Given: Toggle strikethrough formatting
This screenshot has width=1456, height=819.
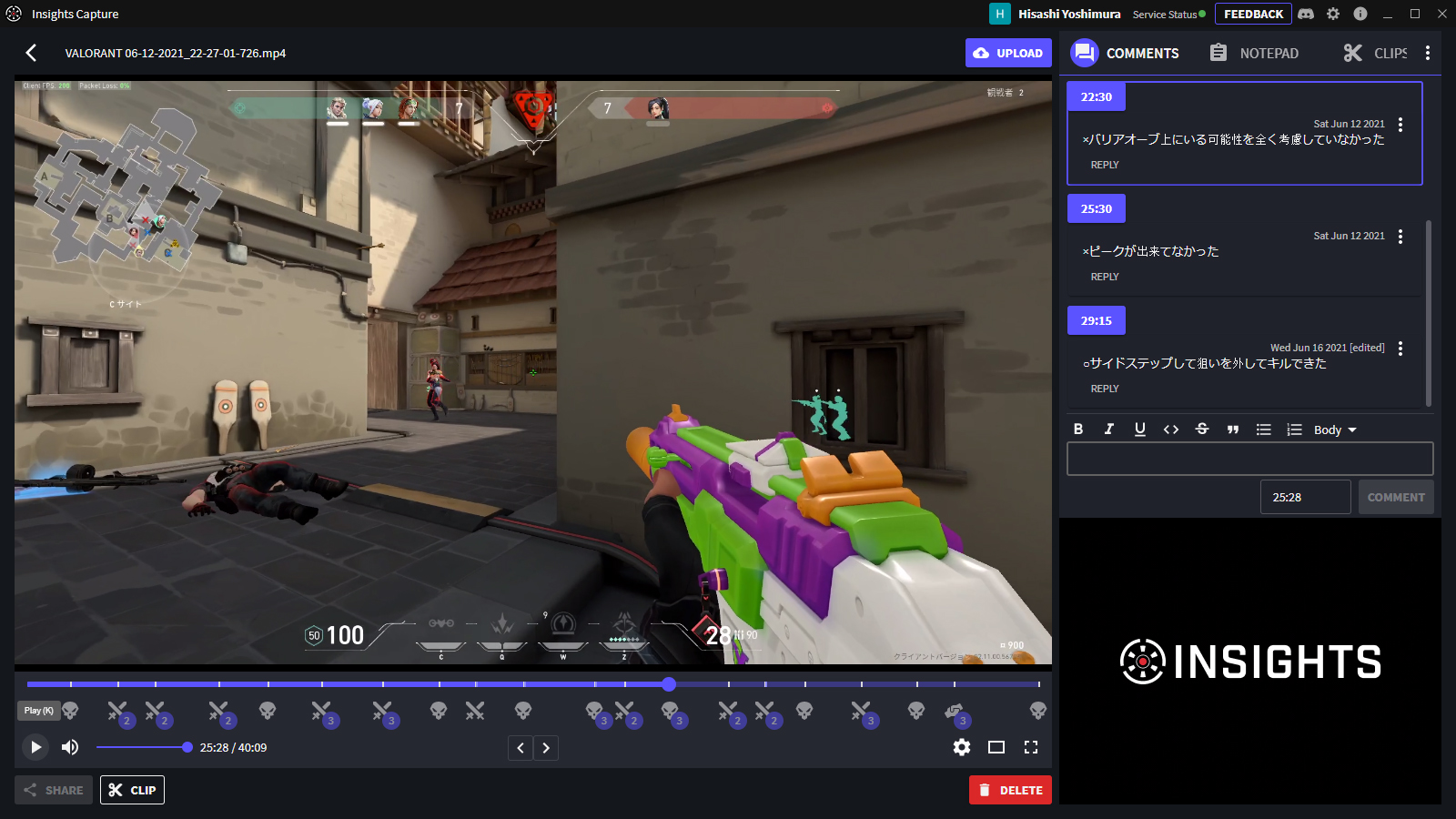Looking at the screenshot, I should click(1202, 430).
